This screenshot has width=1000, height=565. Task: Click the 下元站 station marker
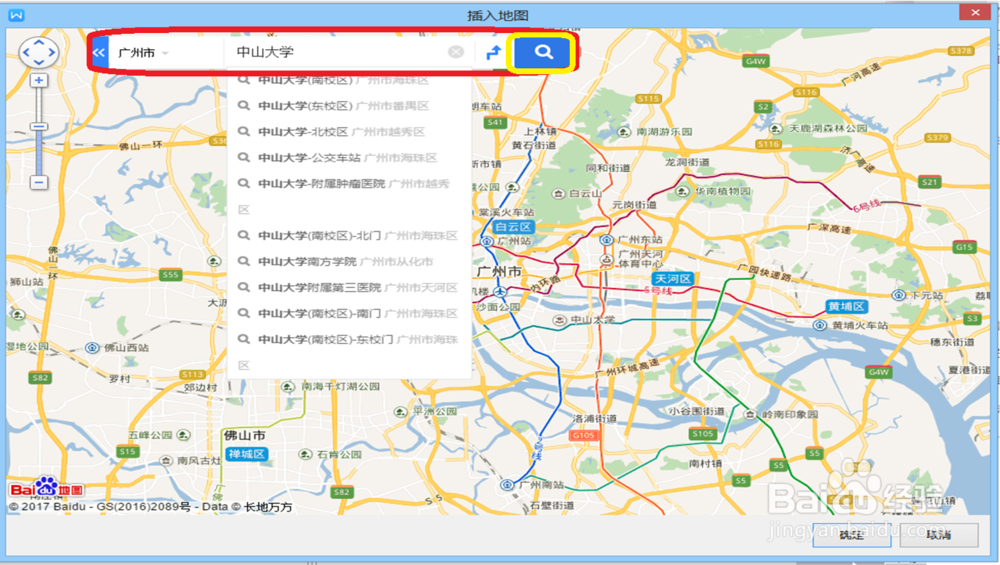(899, 295)
